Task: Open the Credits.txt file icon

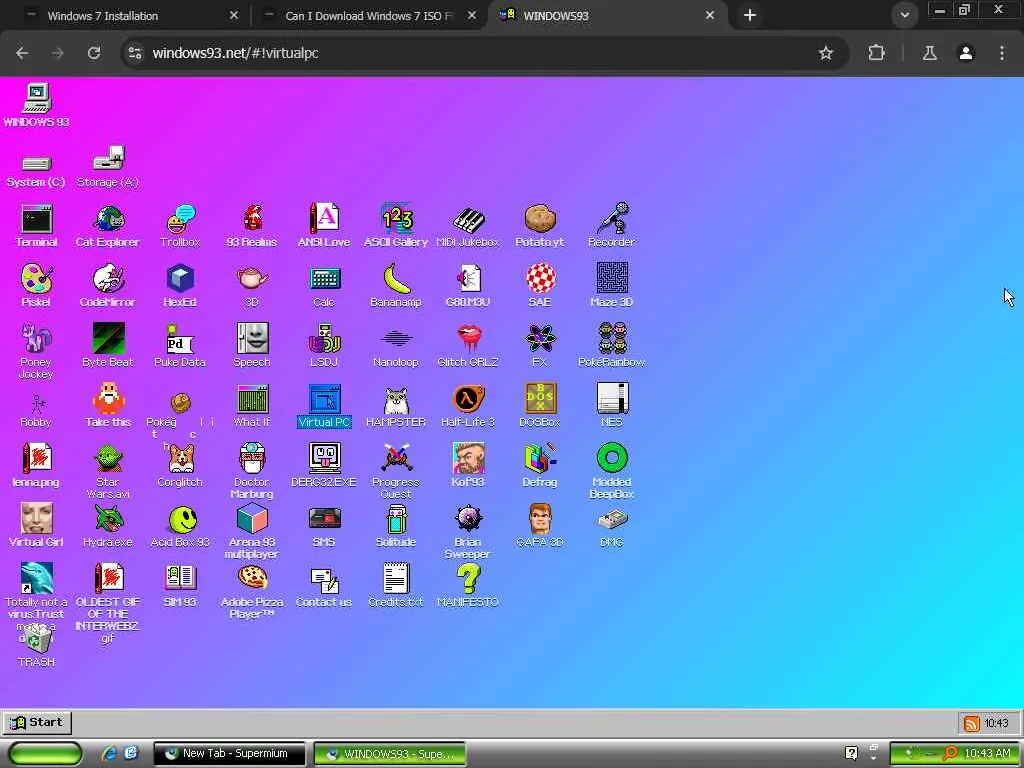Action: pos(396,586)
